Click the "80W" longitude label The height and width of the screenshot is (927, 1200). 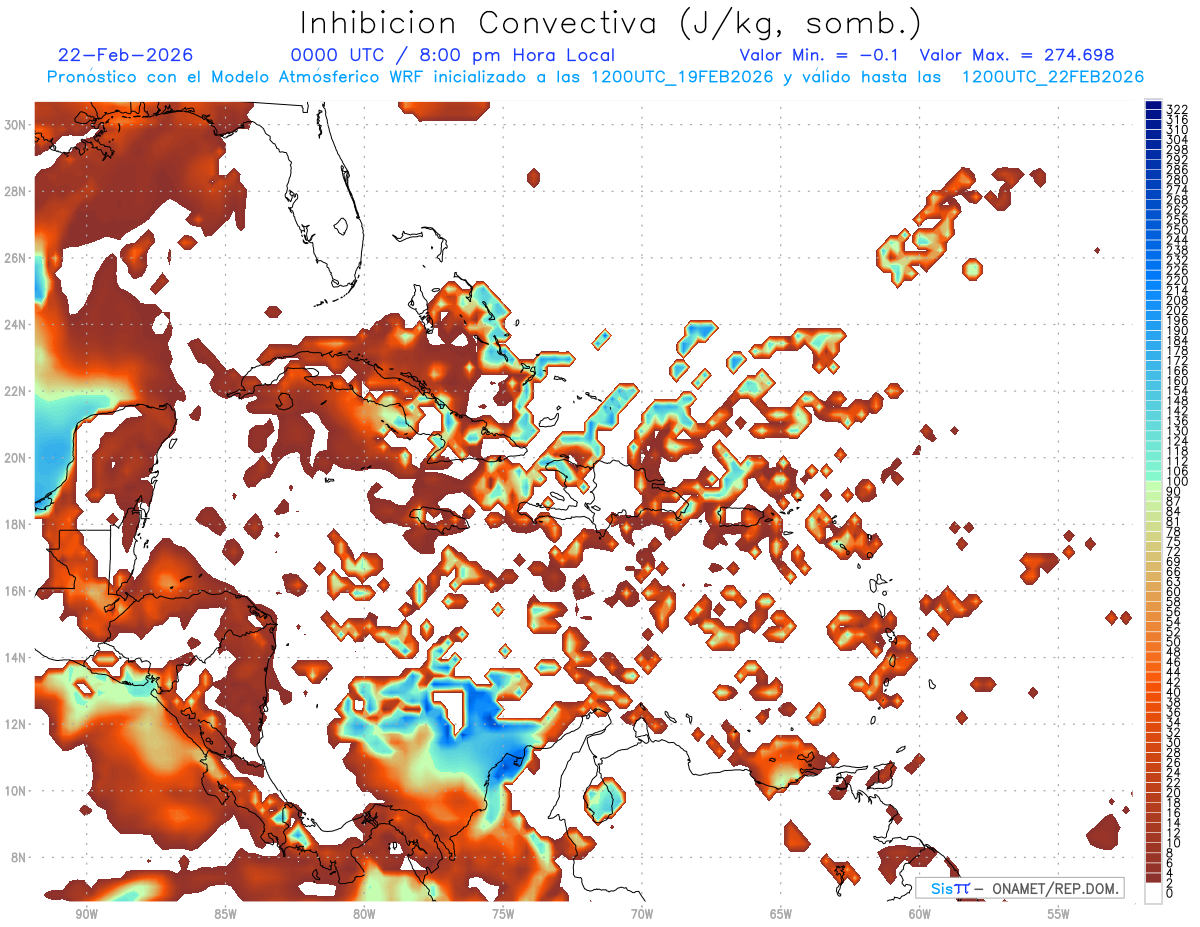(364, 915)
